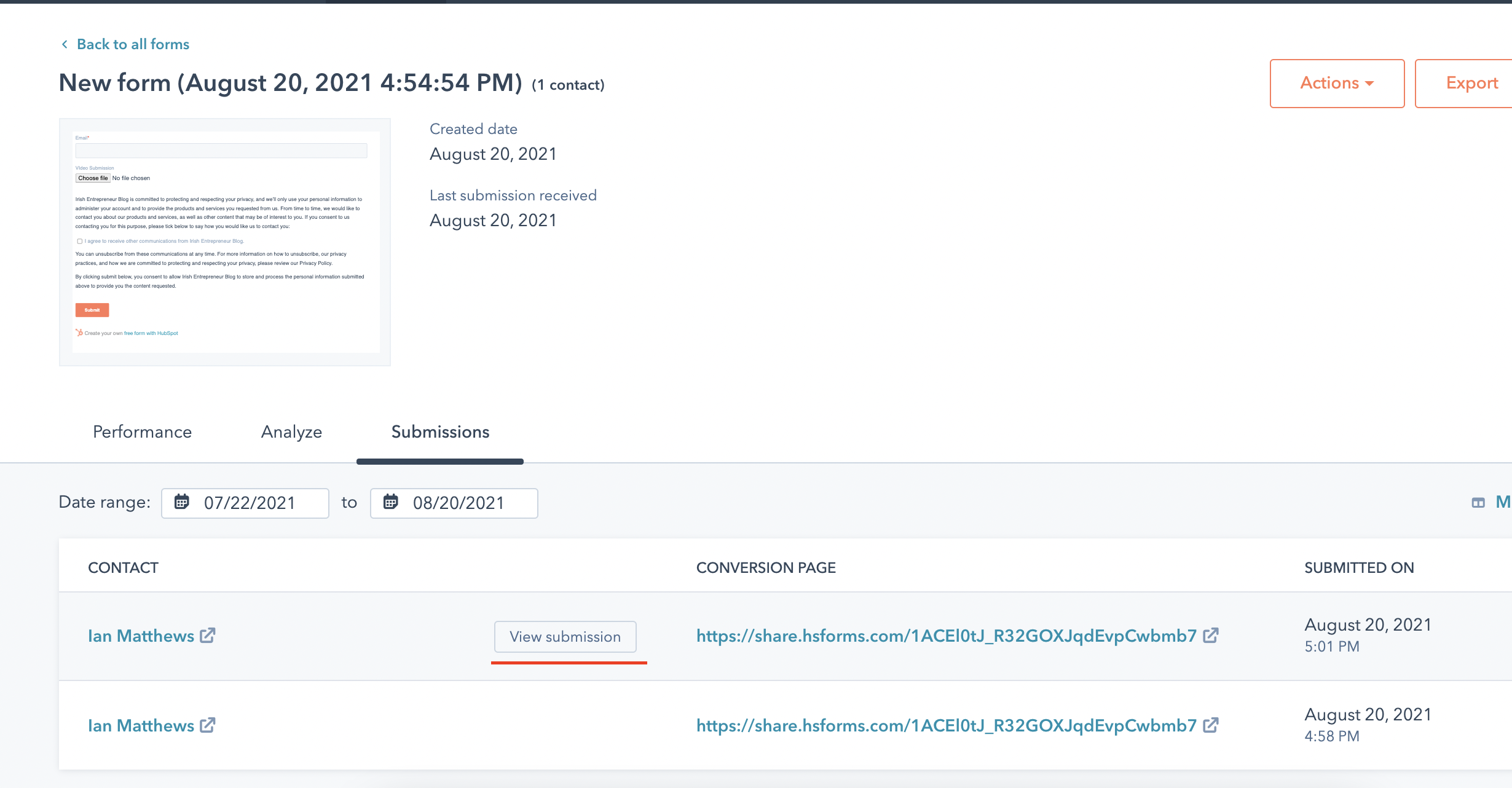The height and width of the screenshot is (788, 1512).
Task: Select the Submissions tab
Action: click(x=440, y=432)
